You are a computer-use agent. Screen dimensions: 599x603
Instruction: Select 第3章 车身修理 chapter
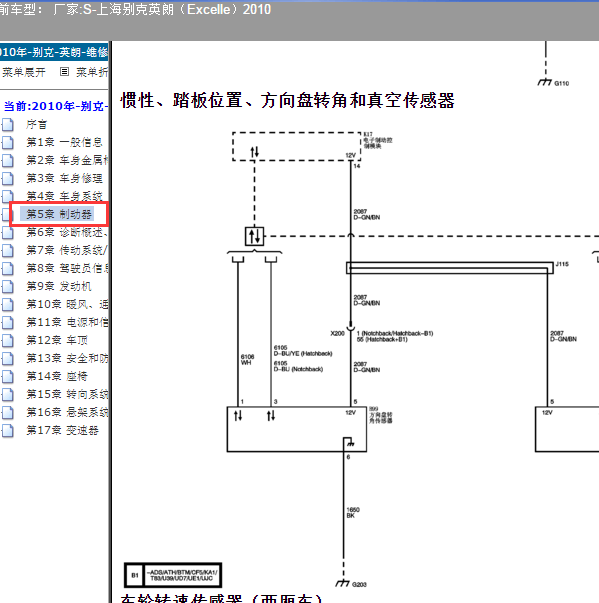64,178
